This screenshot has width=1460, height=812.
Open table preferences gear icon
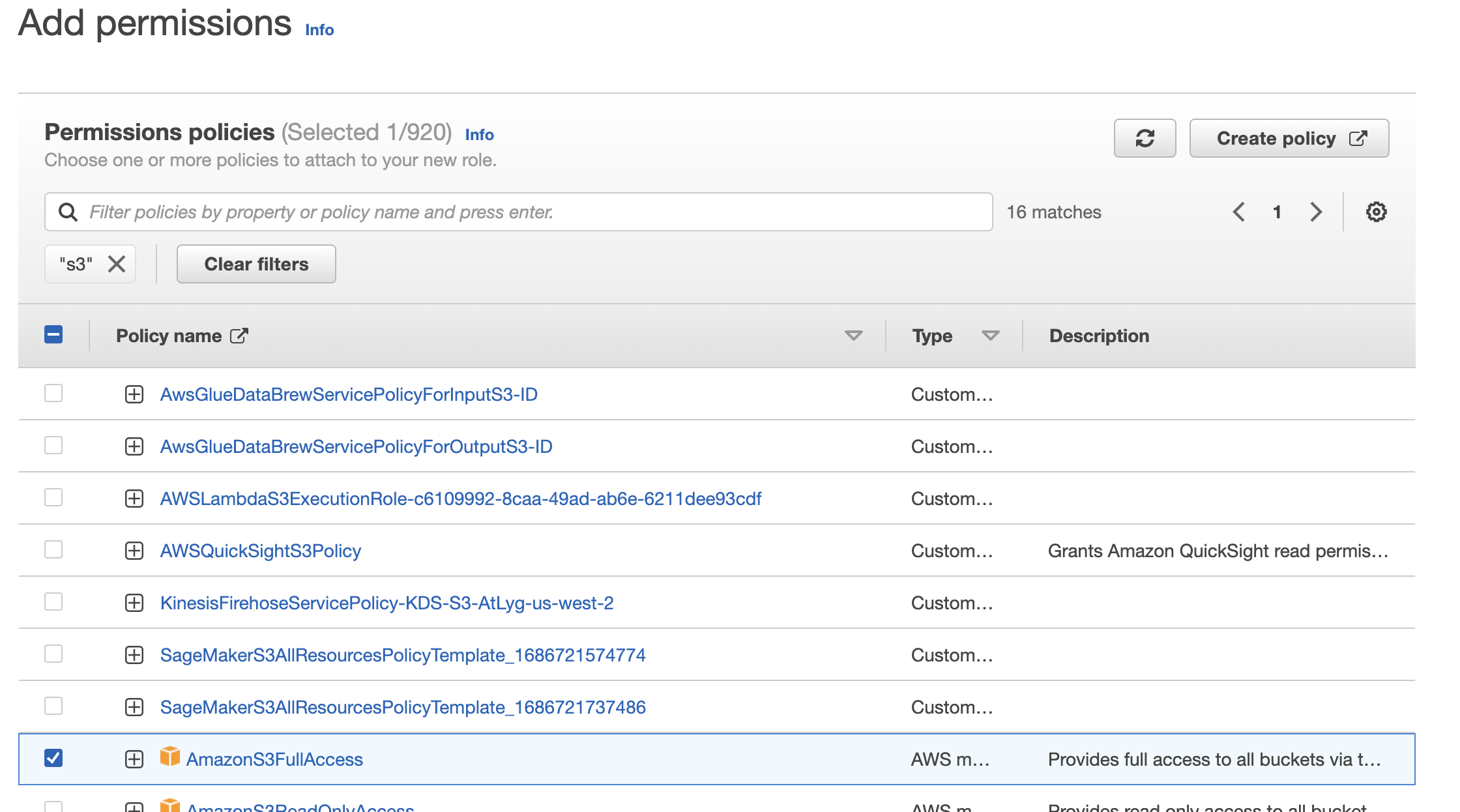tap(1376, 212)
